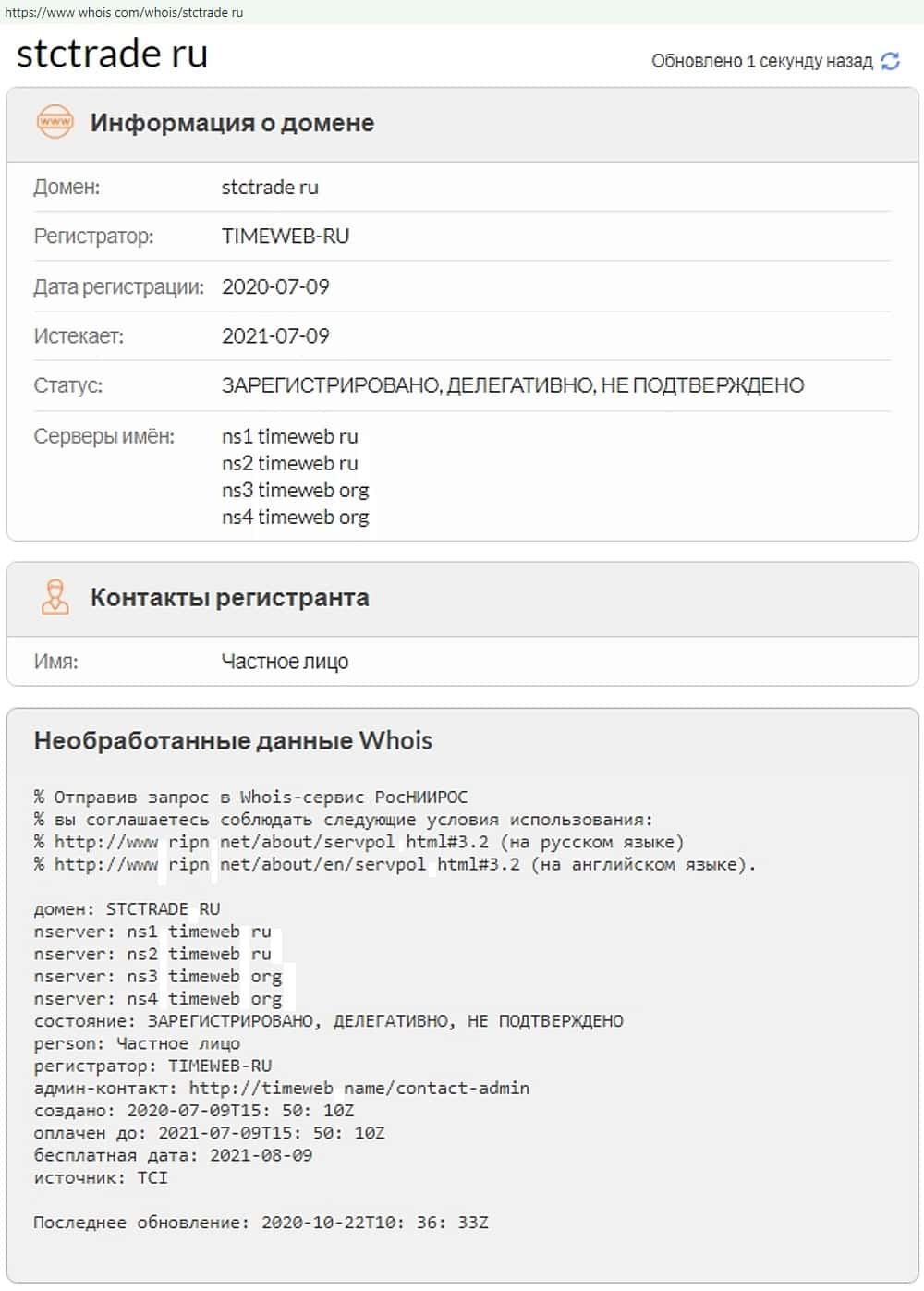Click the stctrade ru page title

112,54
